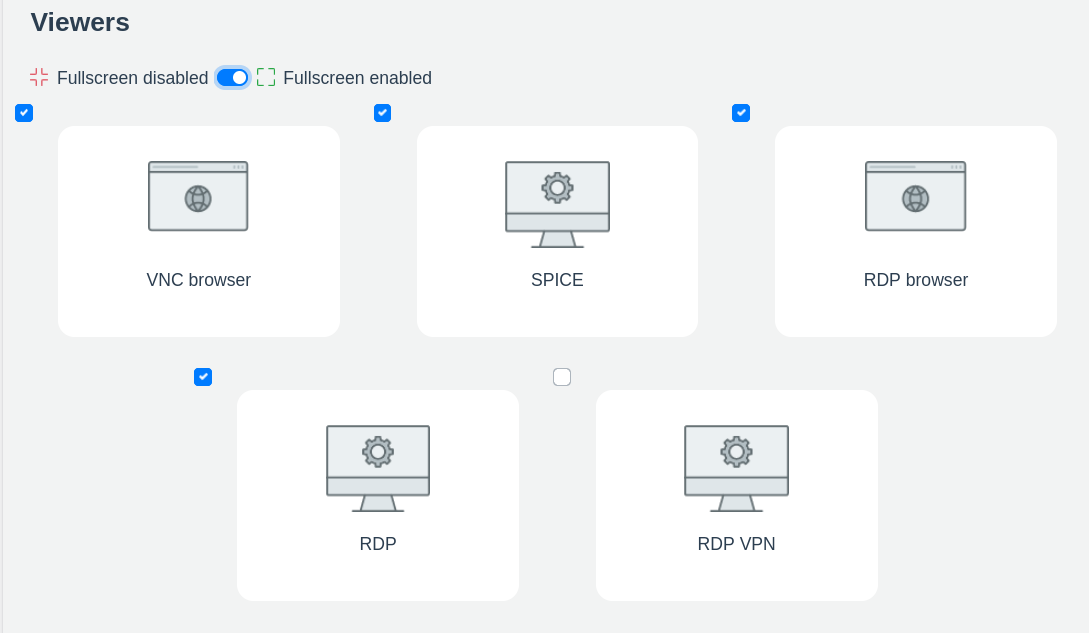Click the Viewers section heading
The width and height of the screenshot is (1089, 633).
80,22
